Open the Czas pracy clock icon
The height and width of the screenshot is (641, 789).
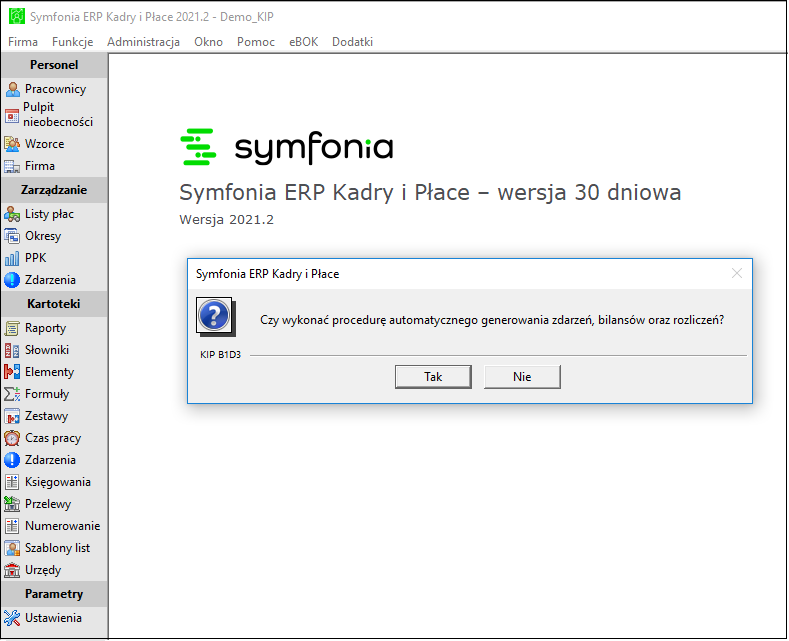click(x=12, y=438)
